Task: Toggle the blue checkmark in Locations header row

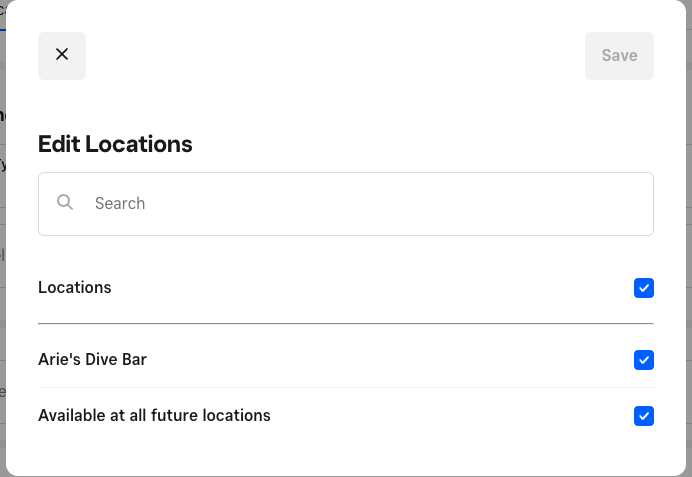Action: click(x=644, y=288)
